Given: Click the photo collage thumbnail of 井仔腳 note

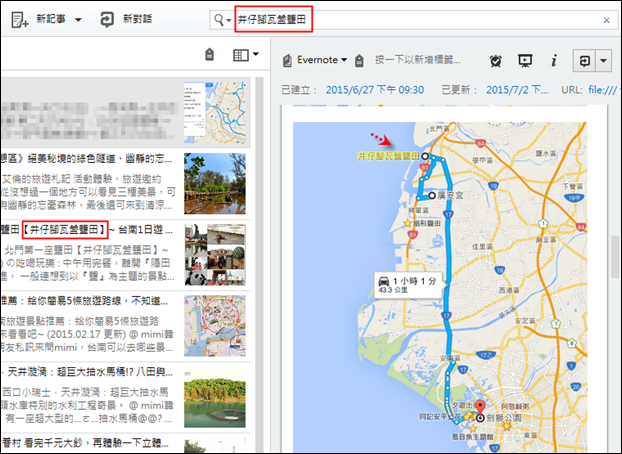Looking at the screenshot, I should click(x=215, y=255).
